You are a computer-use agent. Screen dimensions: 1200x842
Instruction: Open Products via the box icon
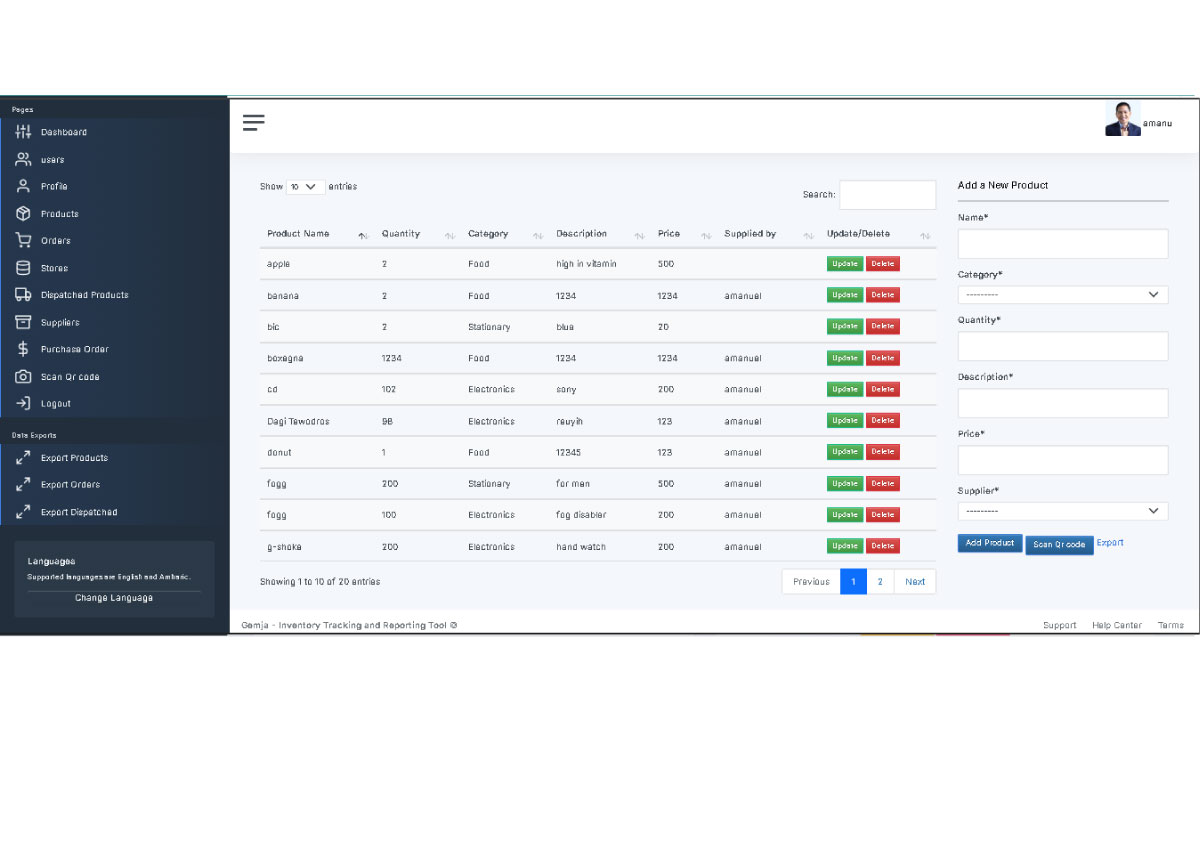[23, 214]
